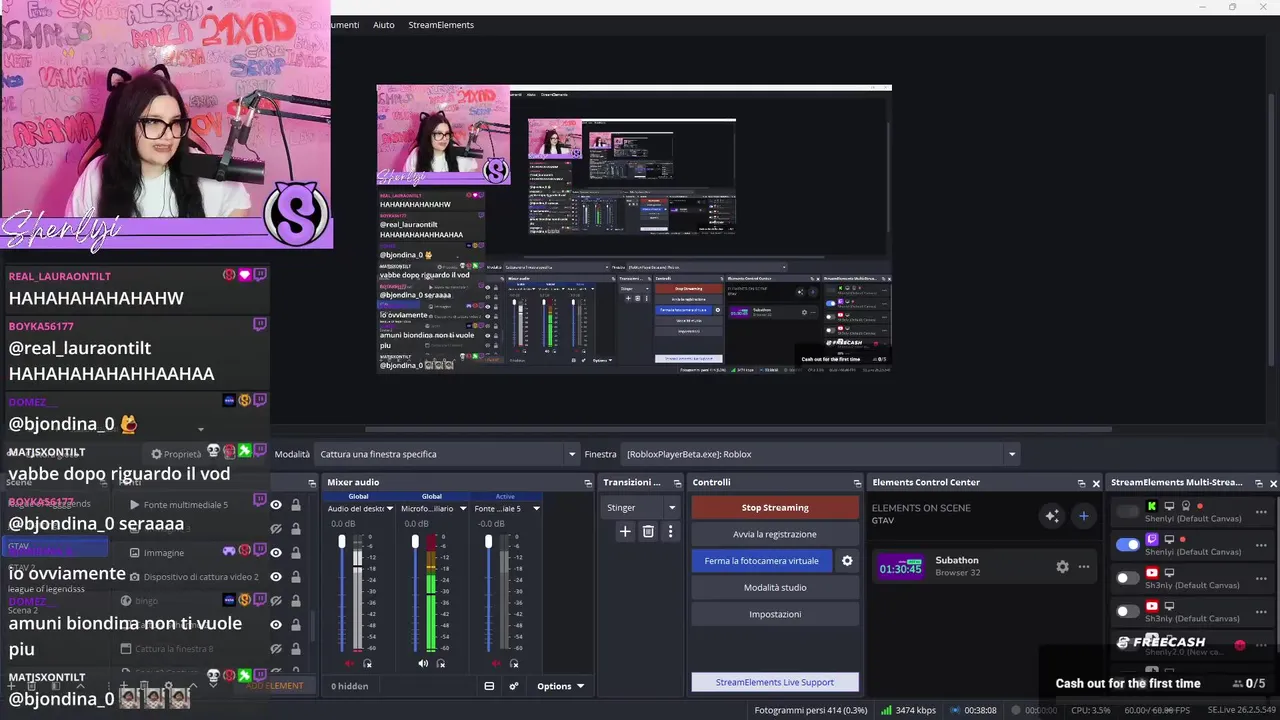The width and height of the screenshot is (1280, 720).
Task: Select the Fonte multimediale 5 source
Action: click(186, 505)
